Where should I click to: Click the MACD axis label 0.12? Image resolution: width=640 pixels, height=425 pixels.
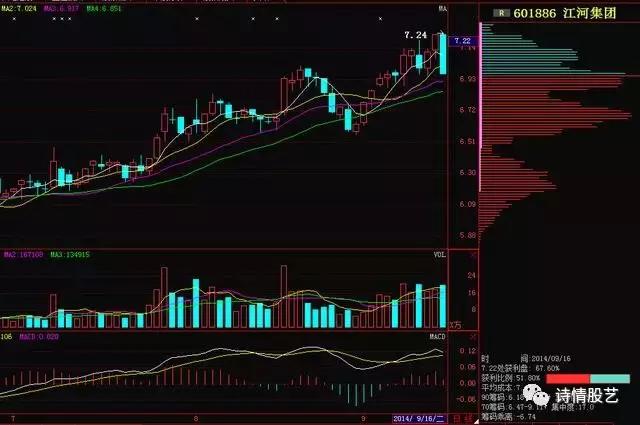point(468,351)
